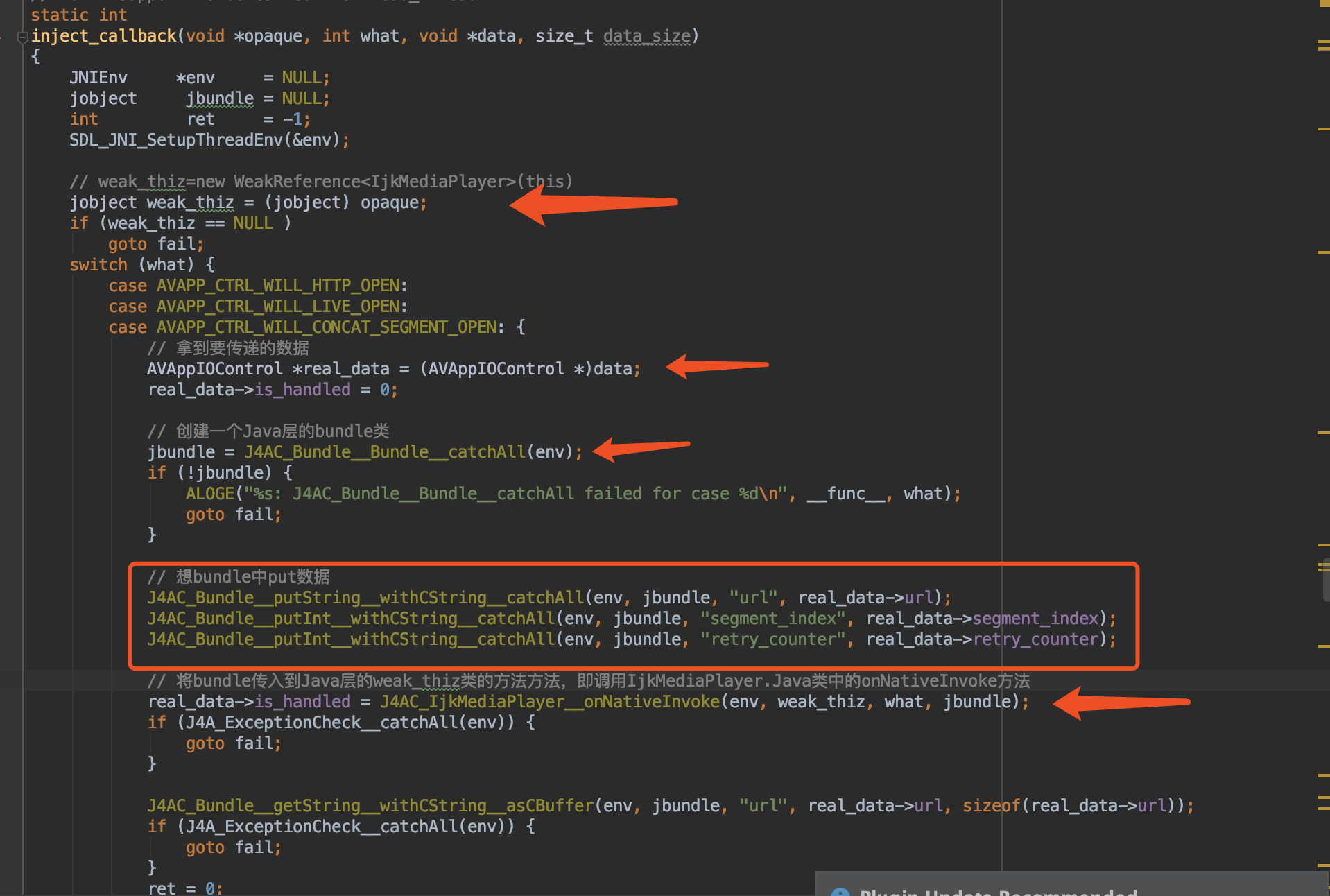This screenshot has width=1330, height=896.
Task: Collapse the inject_callback function fold marker
Action: click(x=22, y=37)
